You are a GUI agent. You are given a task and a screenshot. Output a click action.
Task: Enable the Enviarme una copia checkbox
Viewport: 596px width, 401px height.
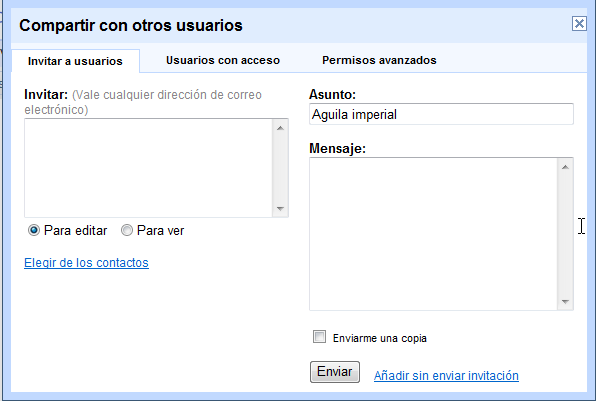tap(319, 337)
